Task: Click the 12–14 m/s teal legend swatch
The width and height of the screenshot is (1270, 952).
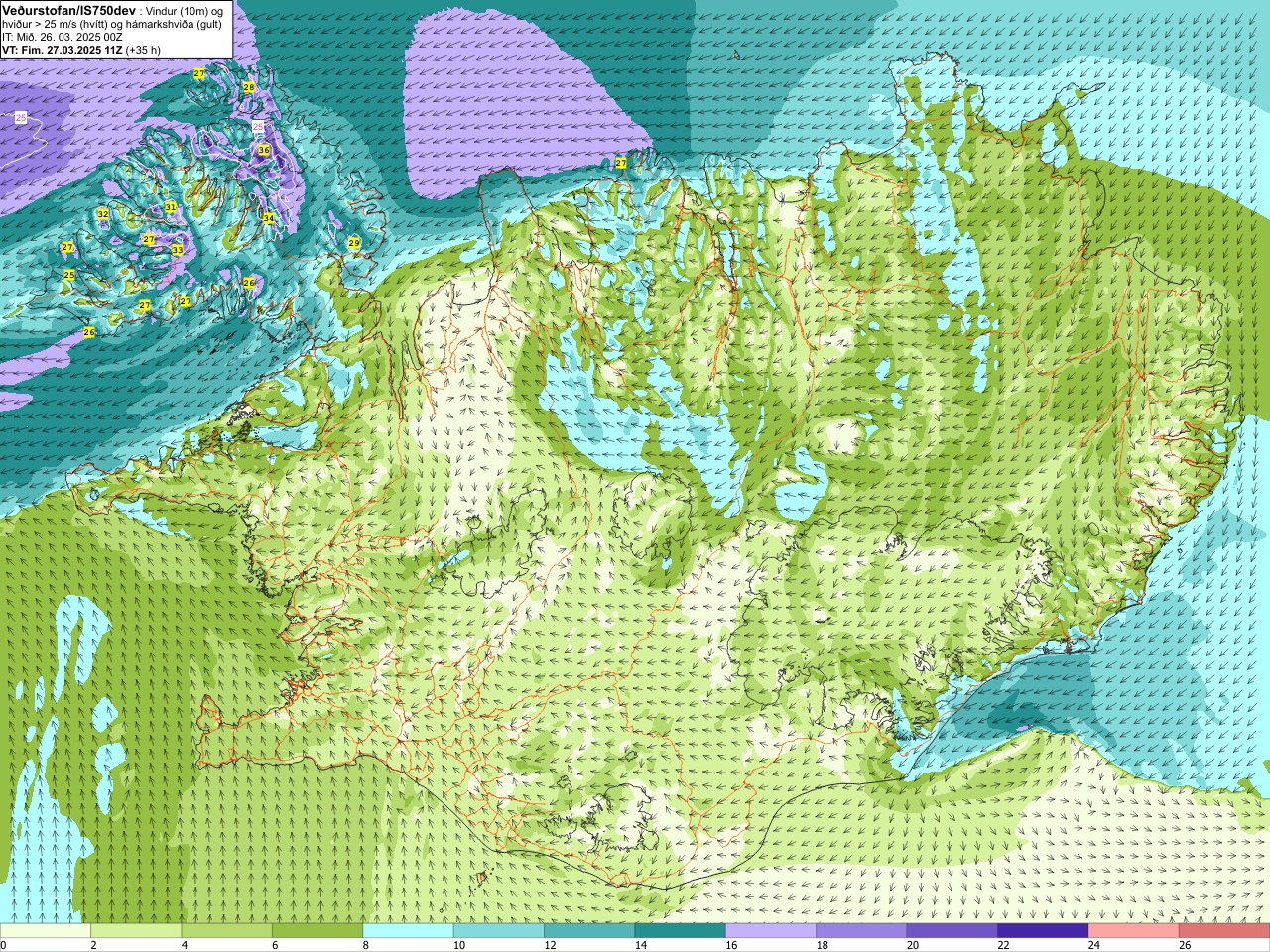Action: [x=589, y=931]
